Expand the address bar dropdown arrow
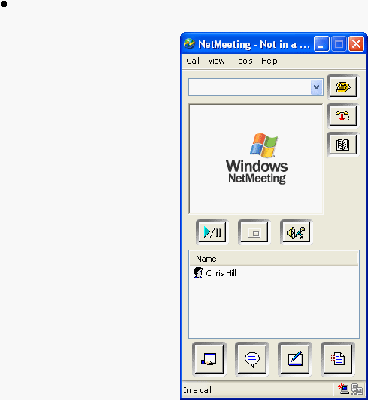 tap(317, 87)
